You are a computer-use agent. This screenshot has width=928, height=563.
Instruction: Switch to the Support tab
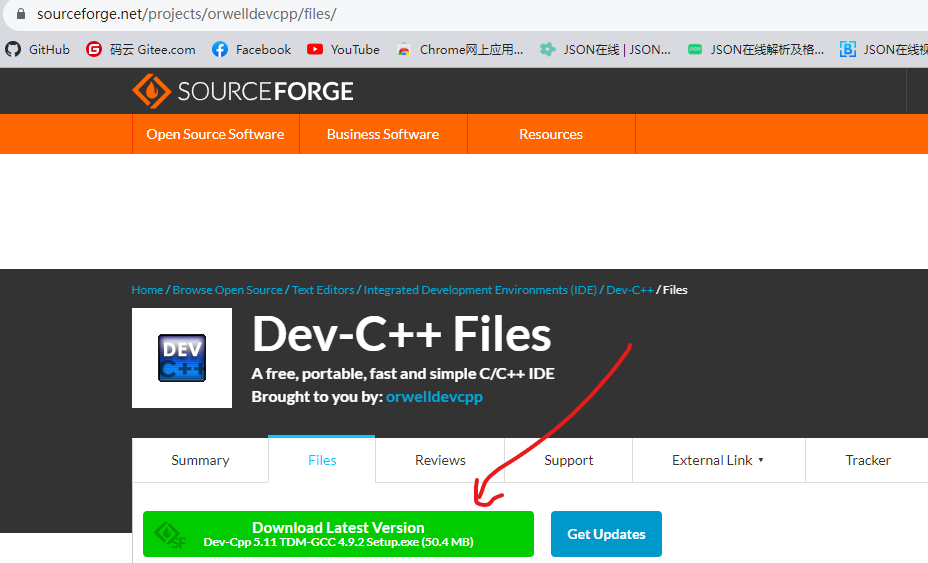point(569,461)
